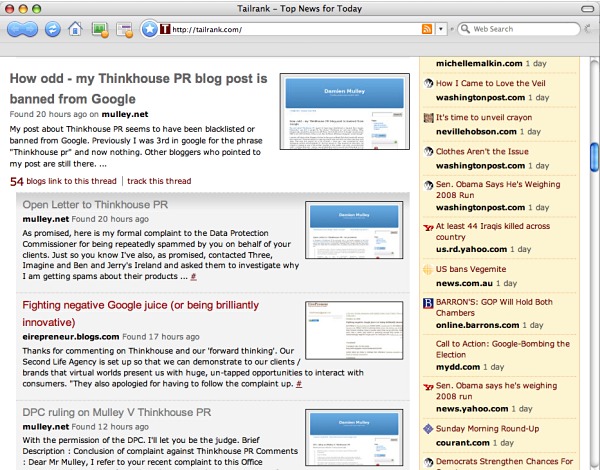Screen dimensions: 600x470
Task: Click site icon beside 'It's time to unveil crayon'
Action: (x=428, y=118)
